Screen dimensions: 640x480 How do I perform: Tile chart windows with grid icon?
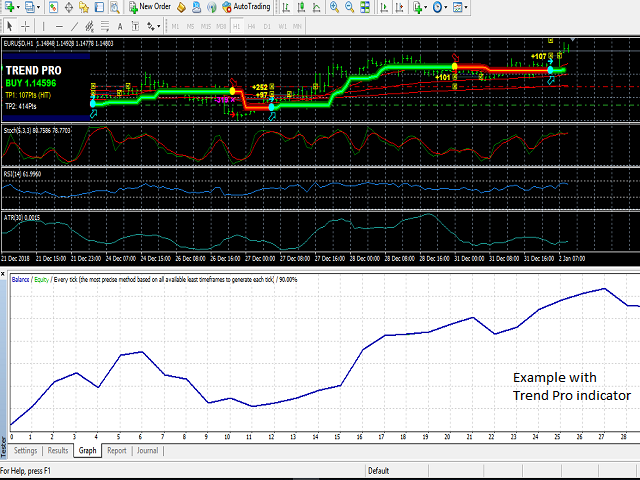click(x=365, y=7)
